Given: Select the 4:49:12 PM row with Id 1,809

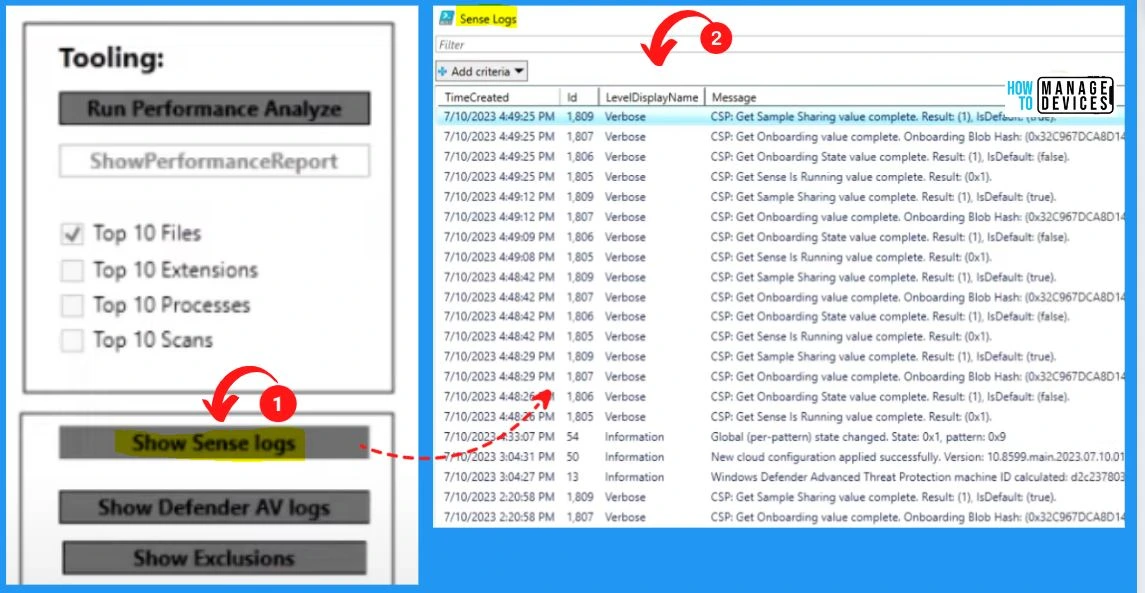Looking at the screenshot, I should pos(781,196).
